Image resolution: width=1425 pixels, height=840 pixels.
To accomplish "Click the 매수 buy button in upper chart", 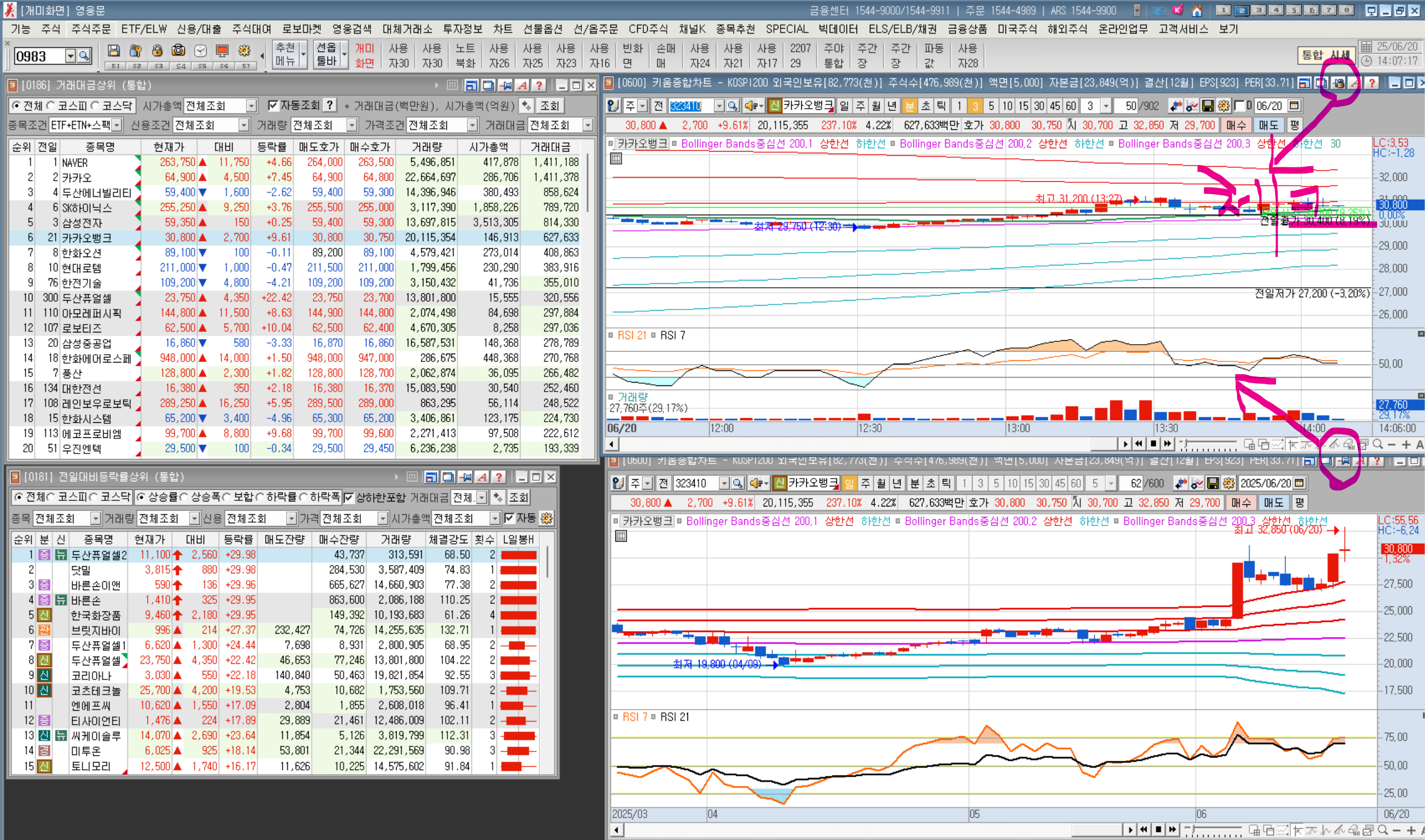I will click(1236, 125).
